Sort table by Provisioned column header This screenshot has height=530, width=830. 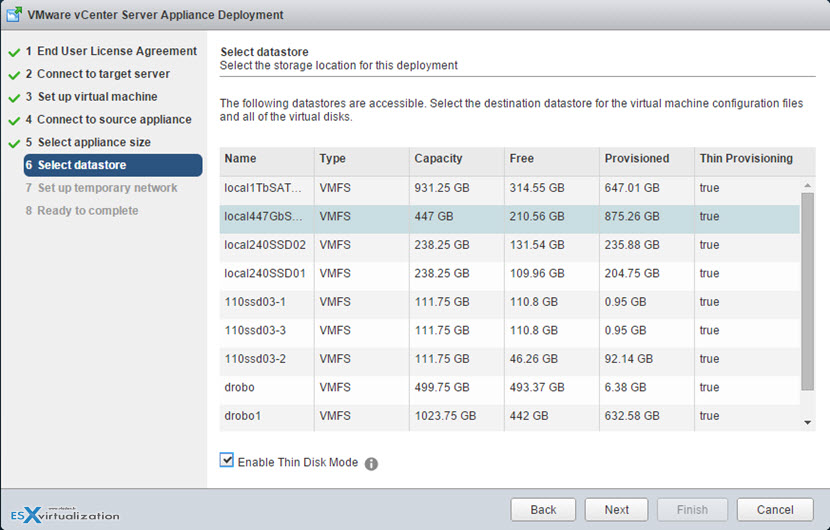647,159
